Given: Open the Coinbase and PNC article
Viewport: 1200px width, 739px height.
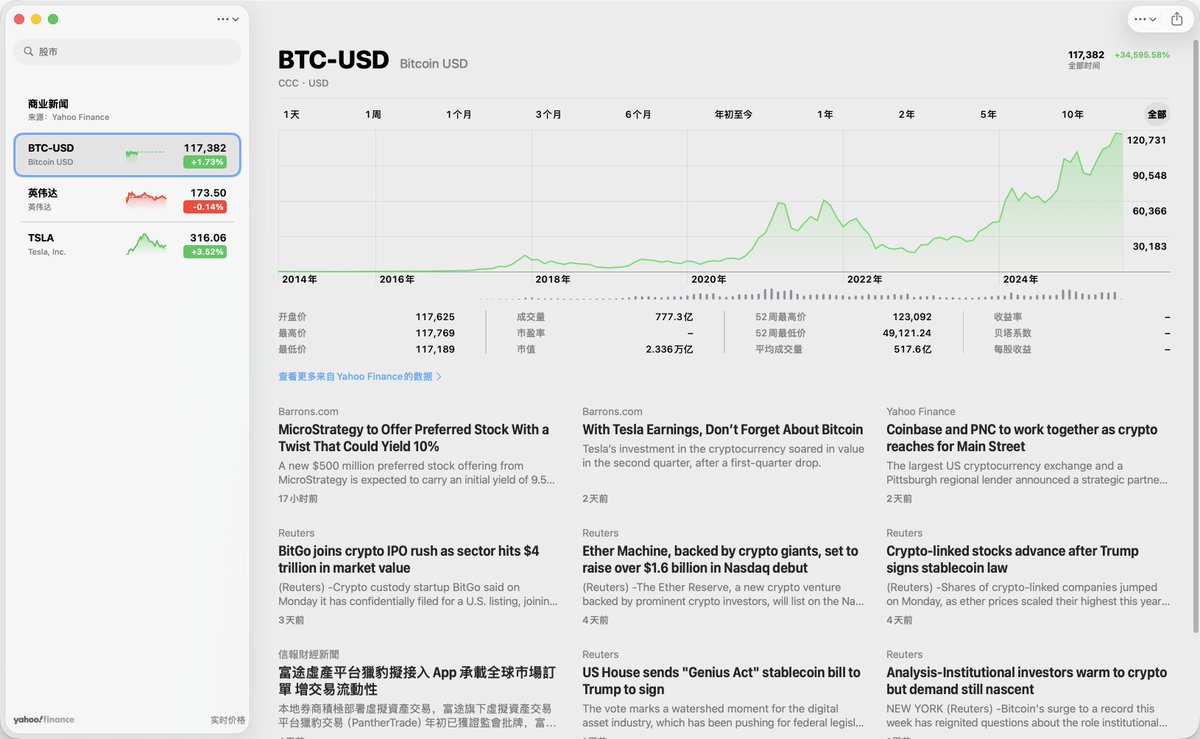Looking at the screenshot, I should click(x=1027, y=455).
